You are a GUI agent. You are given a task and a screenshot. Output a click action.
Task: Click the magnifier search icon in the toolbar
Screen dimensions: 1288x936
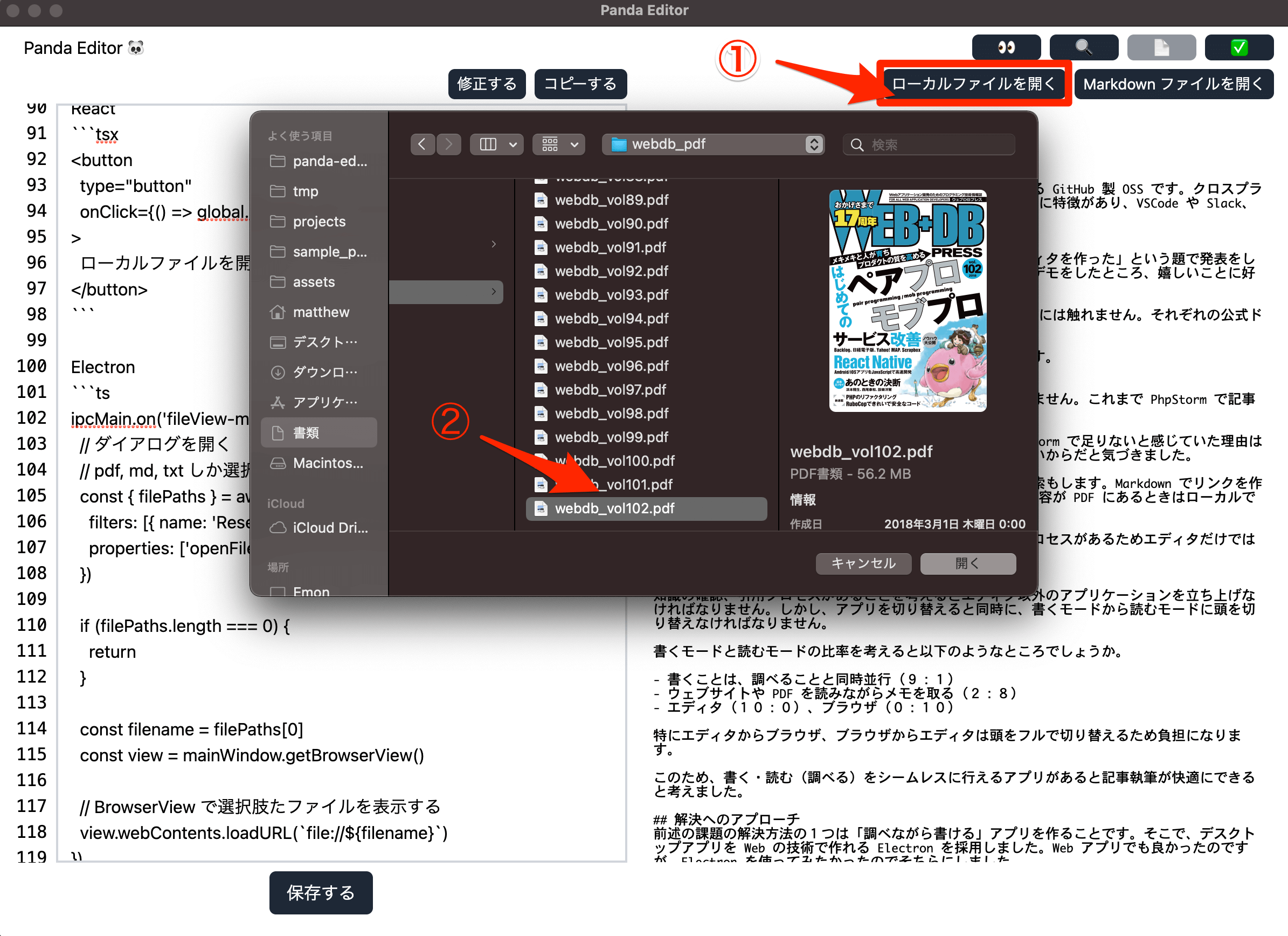1084,47
